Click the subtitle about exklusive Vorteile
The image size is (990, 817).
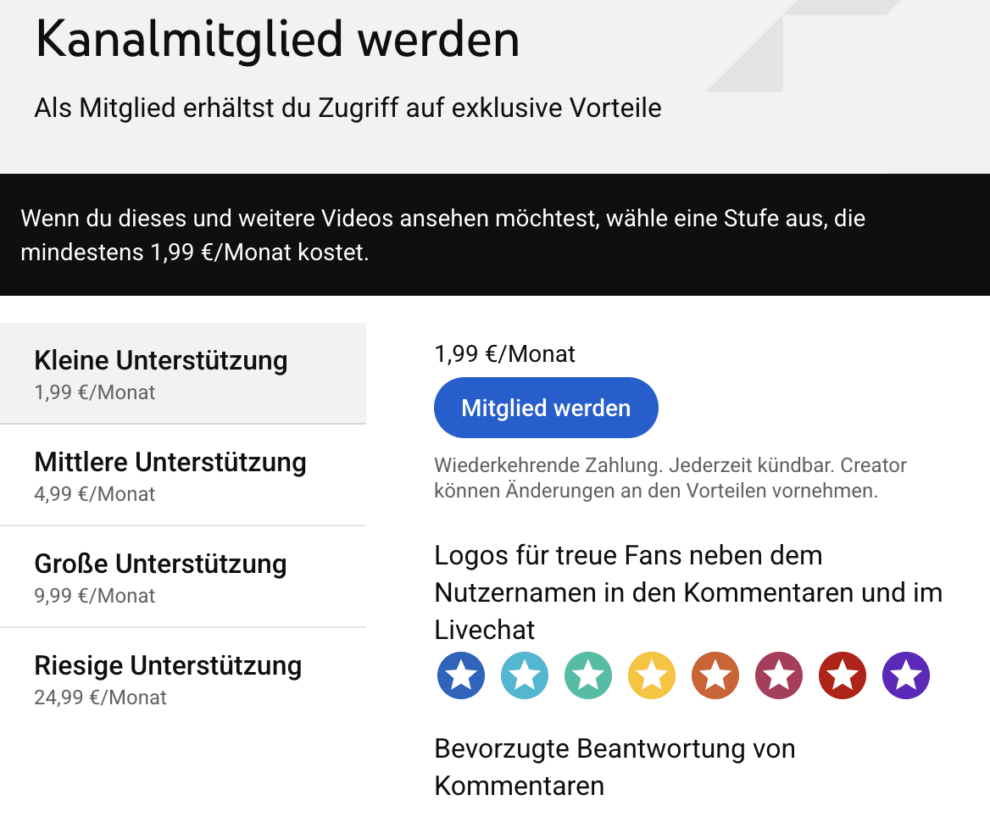(347, 108)
